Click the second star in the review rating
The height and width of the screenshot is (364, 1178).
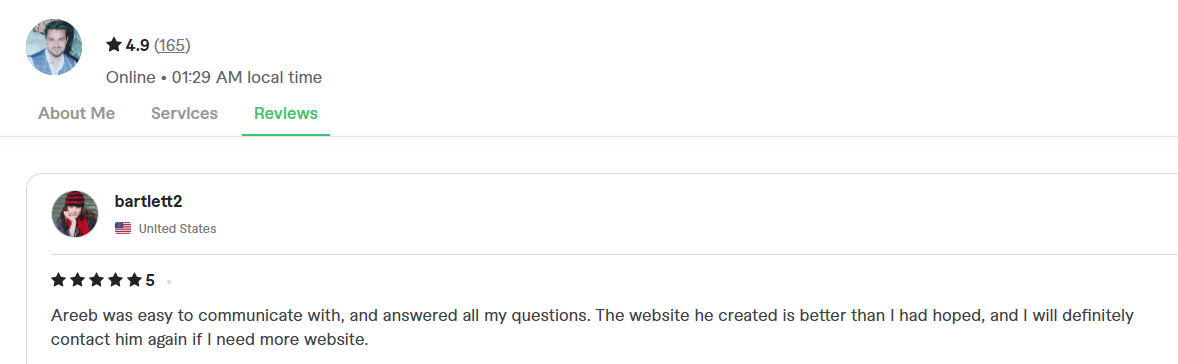(77, 280)
